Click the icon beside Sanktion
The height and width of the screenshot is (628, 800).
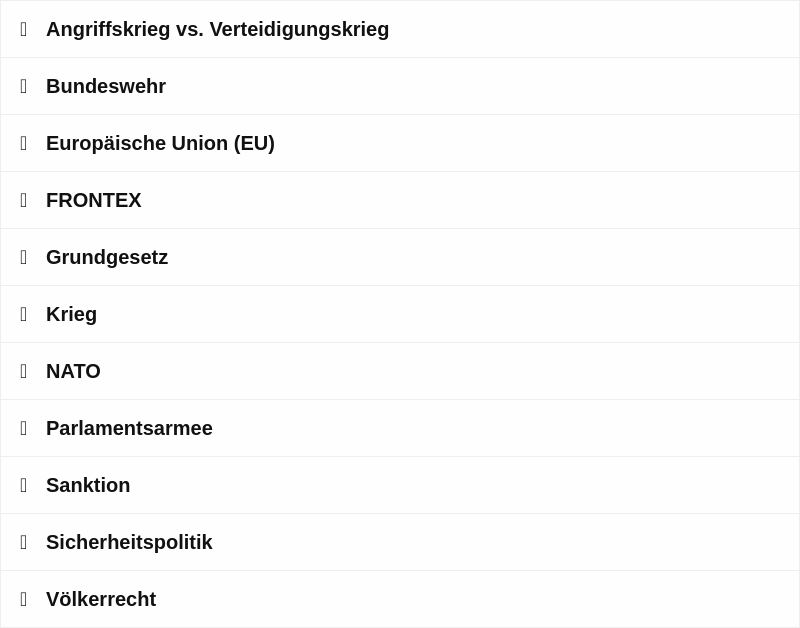(23, 485)
